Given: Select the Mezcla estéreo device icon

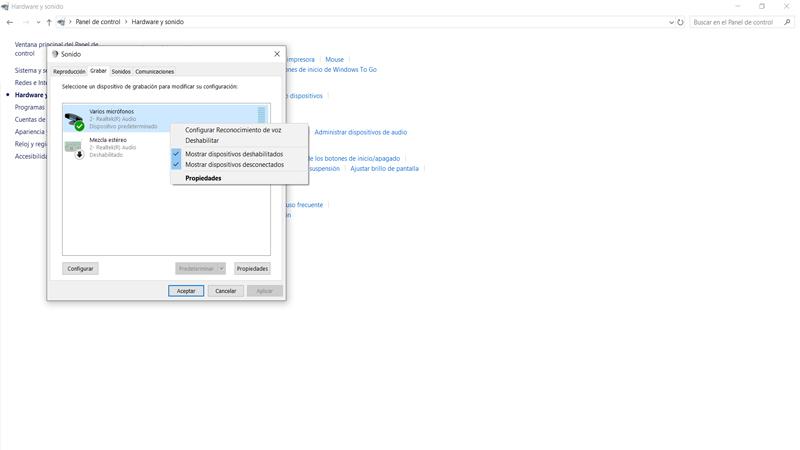Looking at the screenshot, I should coord(74,149).
